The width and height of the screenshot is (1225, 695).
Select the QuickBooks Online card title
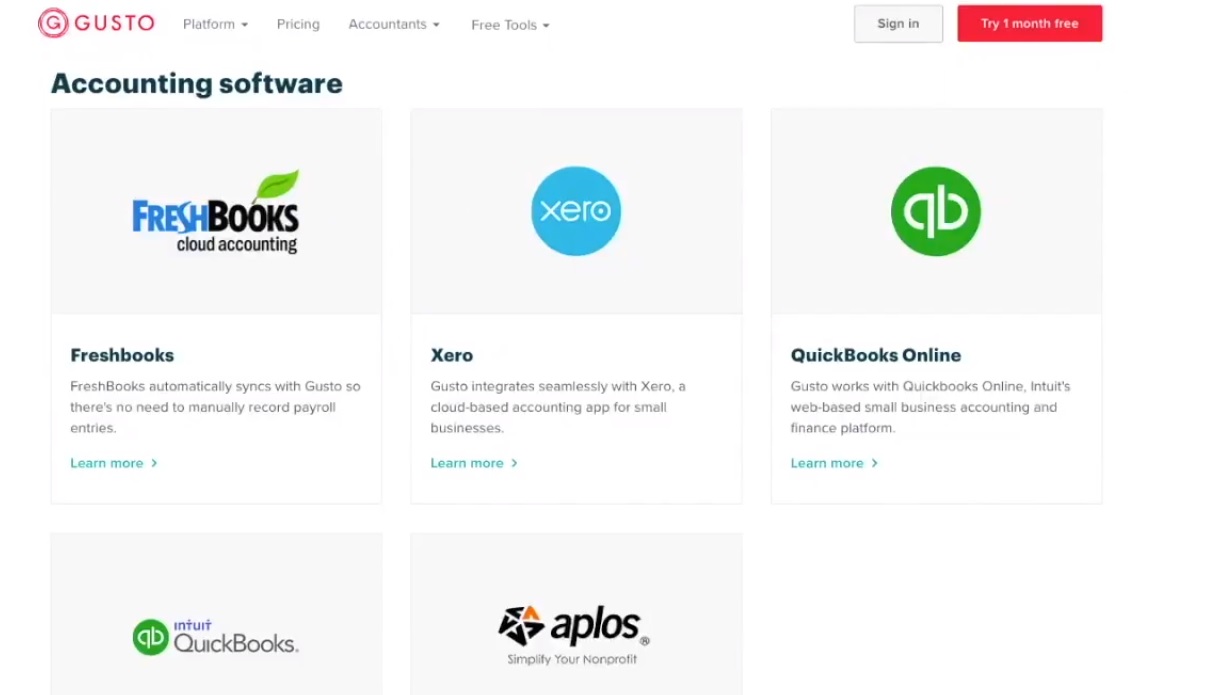876,355
